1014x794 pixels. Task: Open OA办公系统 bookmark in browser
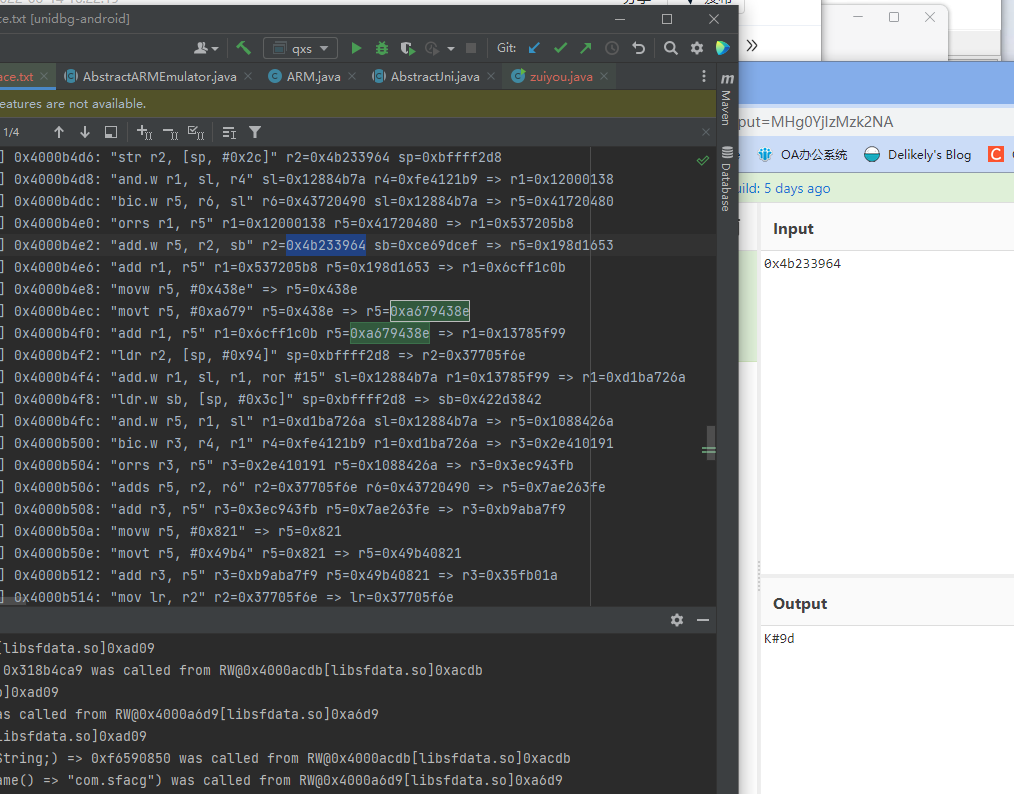(x=803, y=155)
